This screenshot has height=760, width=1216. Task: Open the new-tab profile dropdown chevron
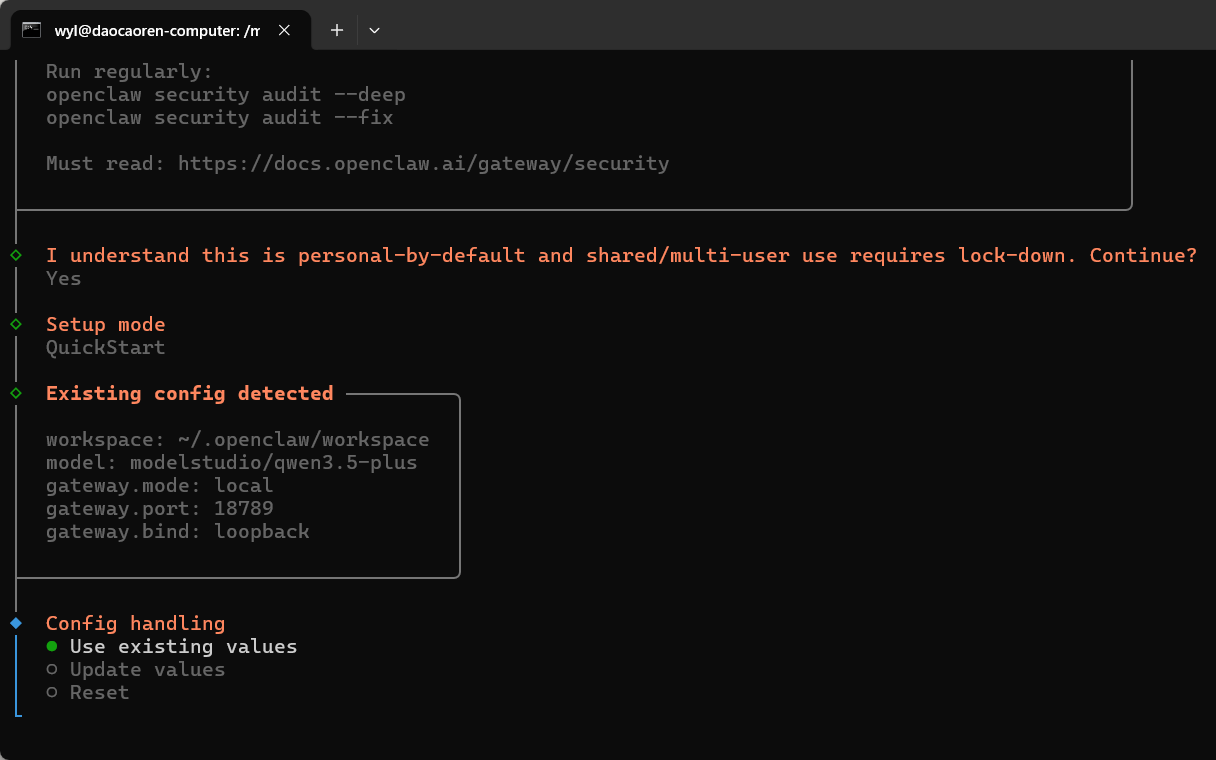(375, 30)
